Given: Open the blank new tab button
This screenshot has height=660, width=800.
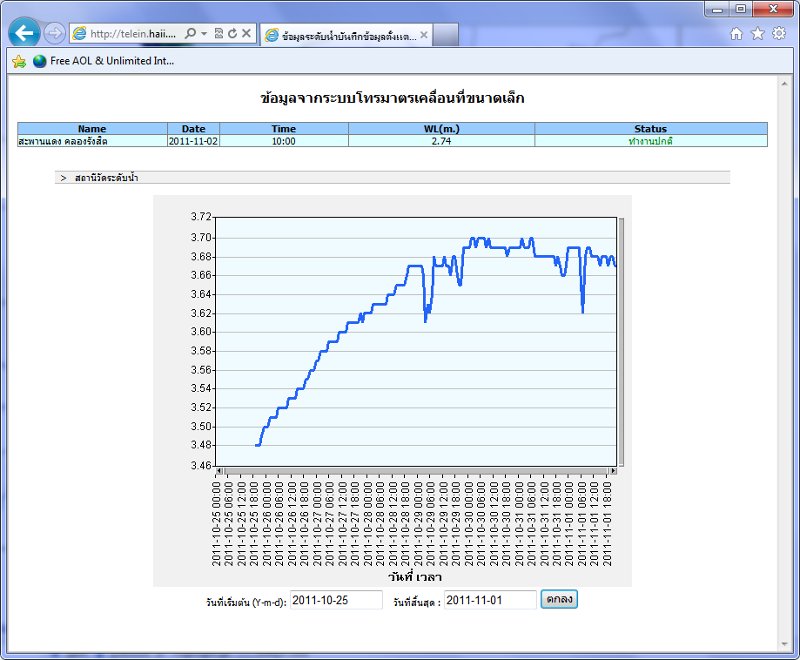Looking at the screenshot, I should pyautogui.click(x=446, y=35).
